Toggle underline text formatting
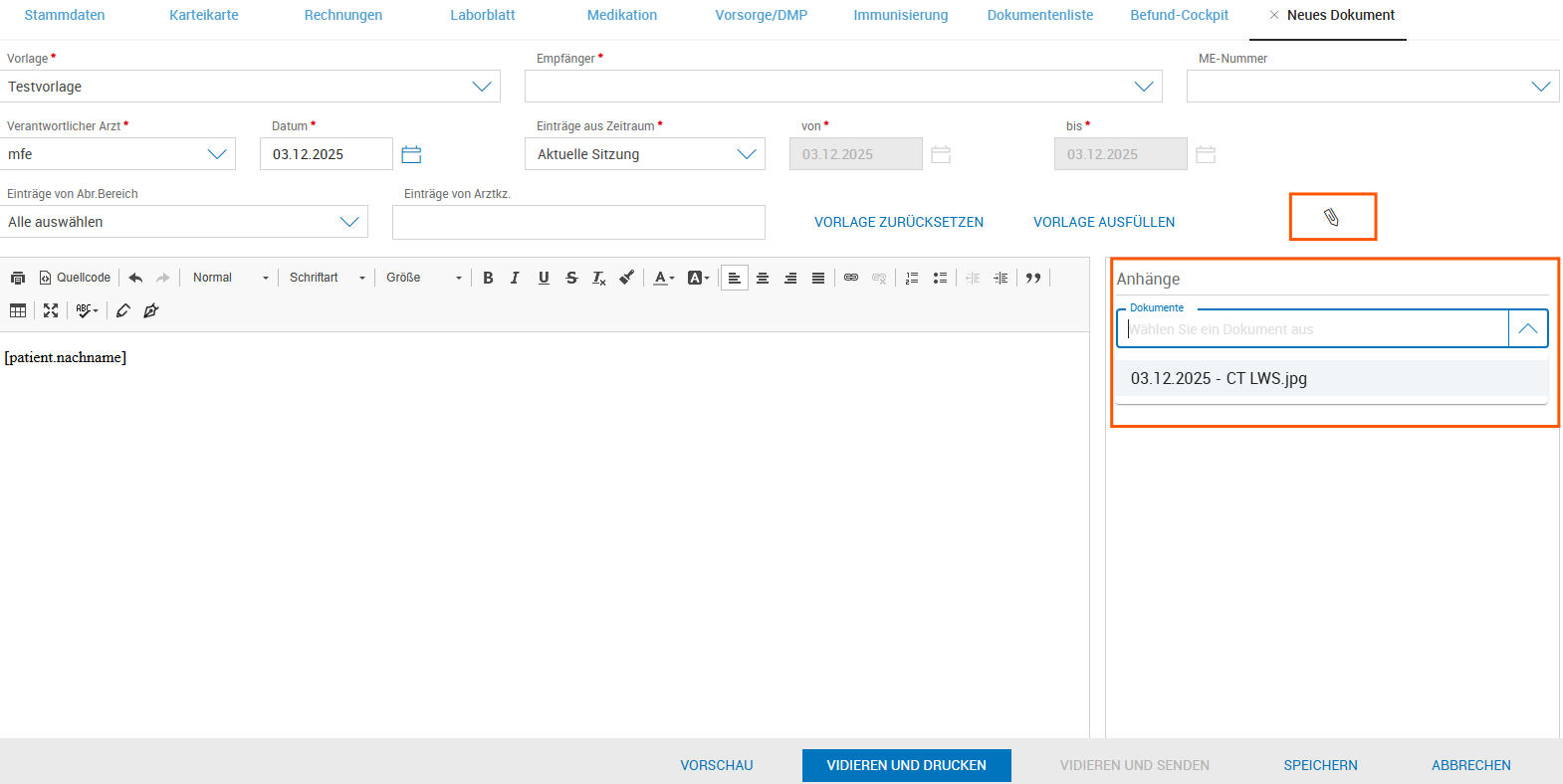 (544, 279)
